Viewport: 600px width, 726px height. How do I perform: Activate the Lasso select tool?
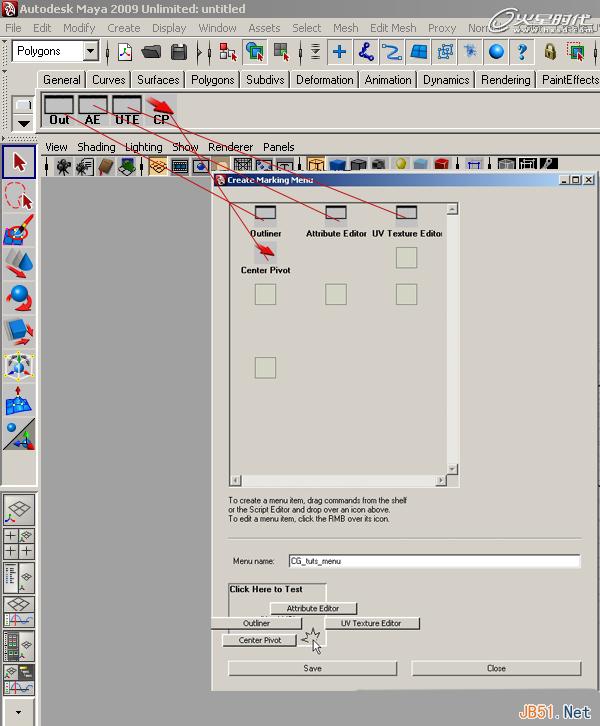[x=19, y=196]
